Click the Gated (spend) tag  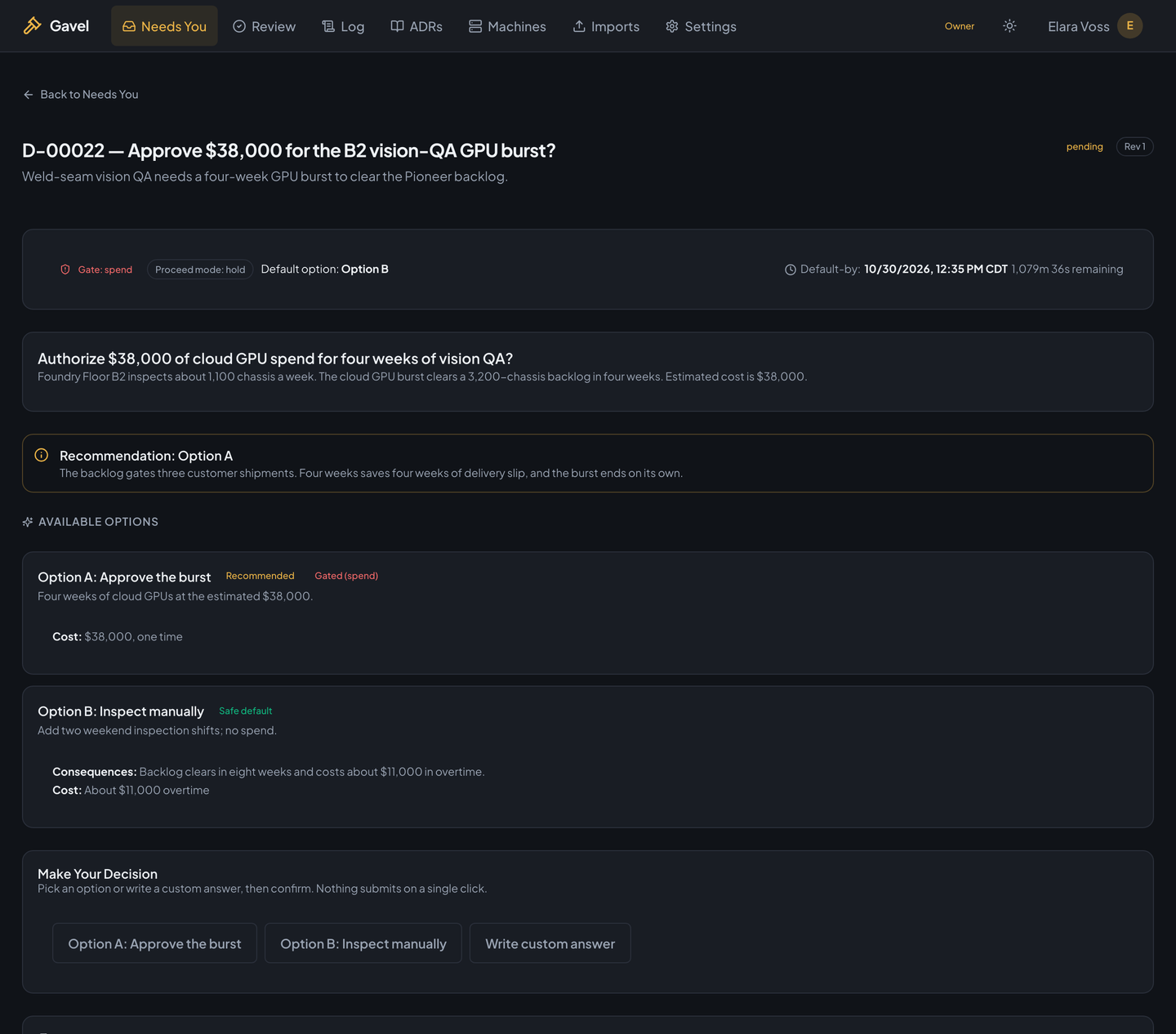tap(346, 576)
